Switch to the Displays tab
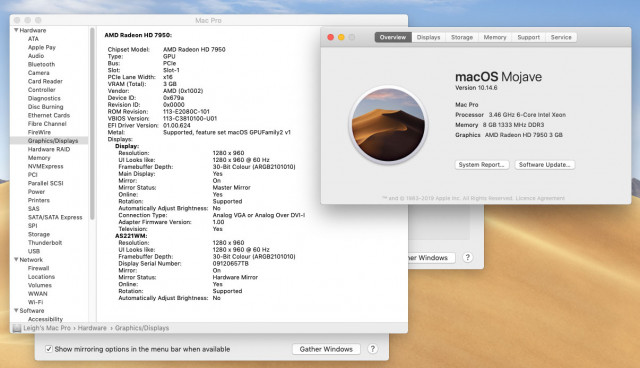Image resolution: width=640 pixels, height=368 pixels. tap(429, 37)
